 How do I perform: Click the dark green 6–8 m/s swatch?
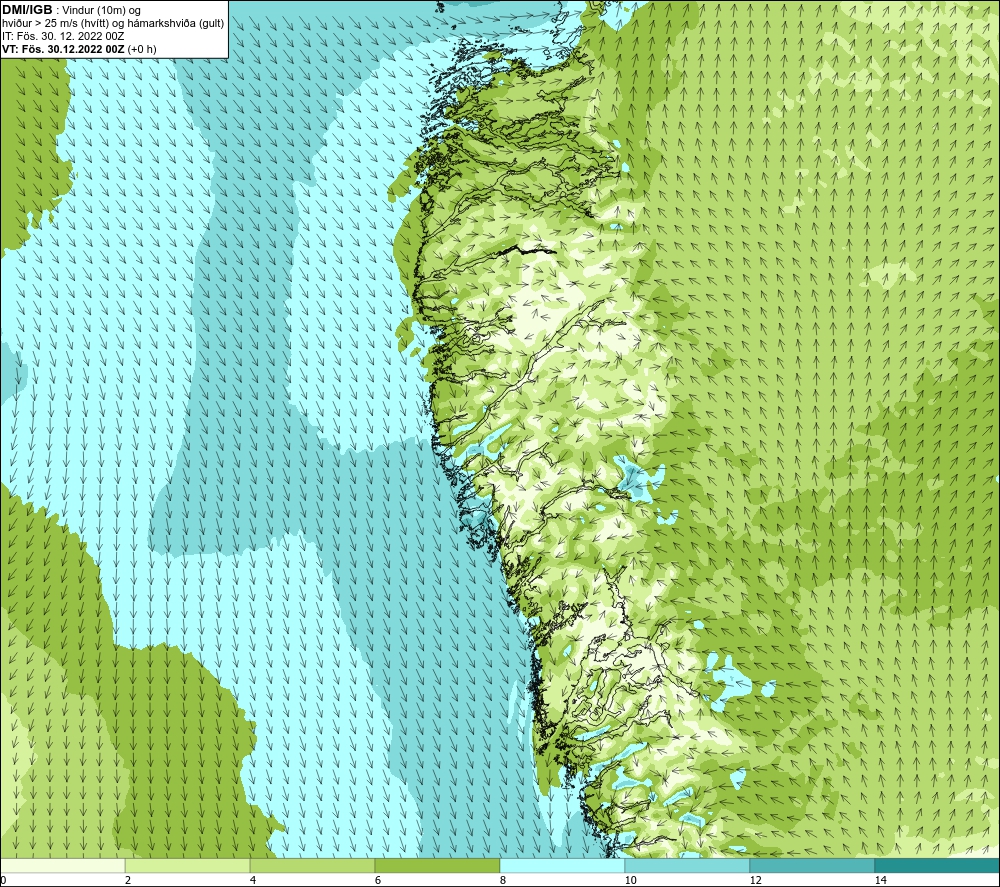coord(438,865)
